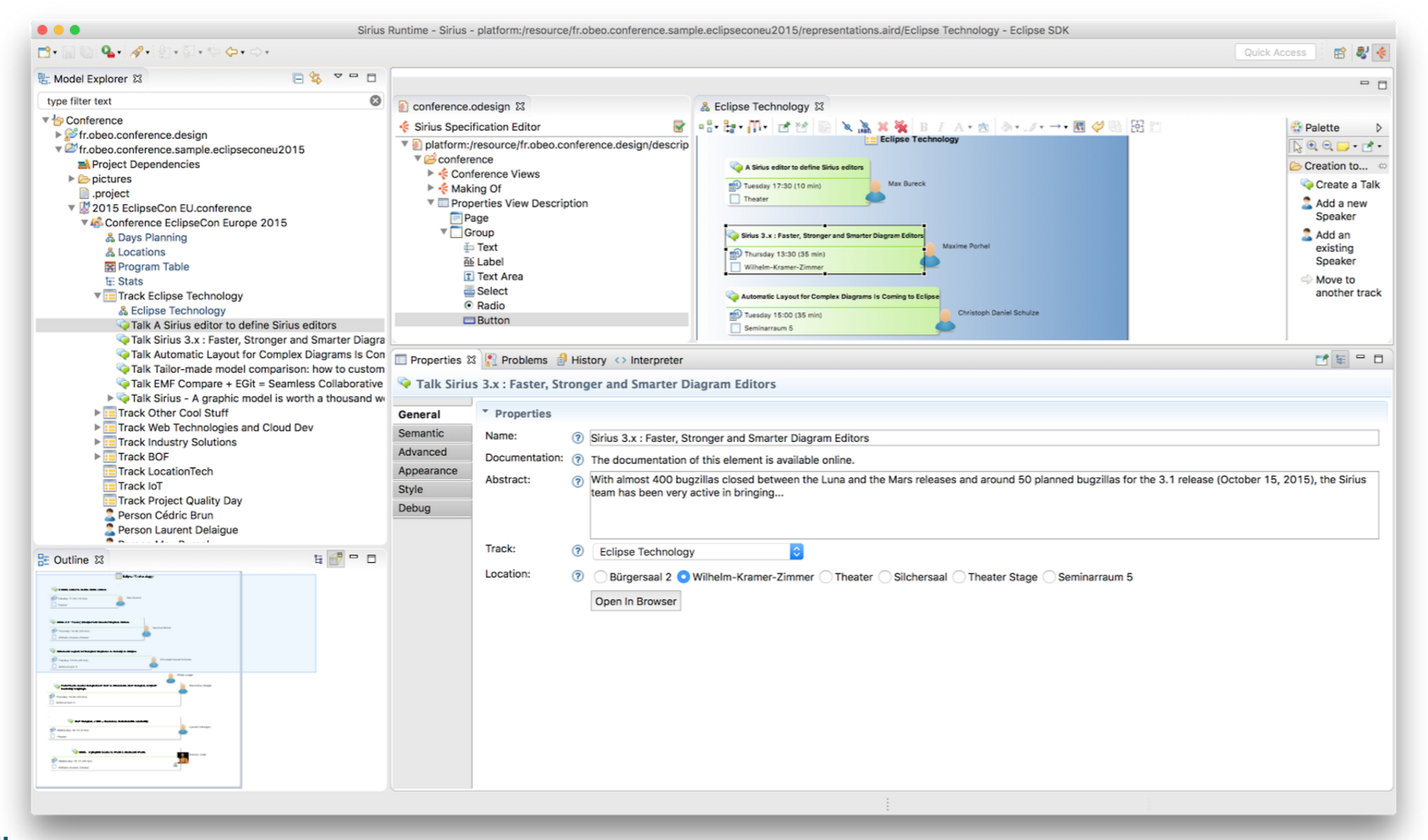
Task: Click the Open In Browser button
Action: pos(635,601)
